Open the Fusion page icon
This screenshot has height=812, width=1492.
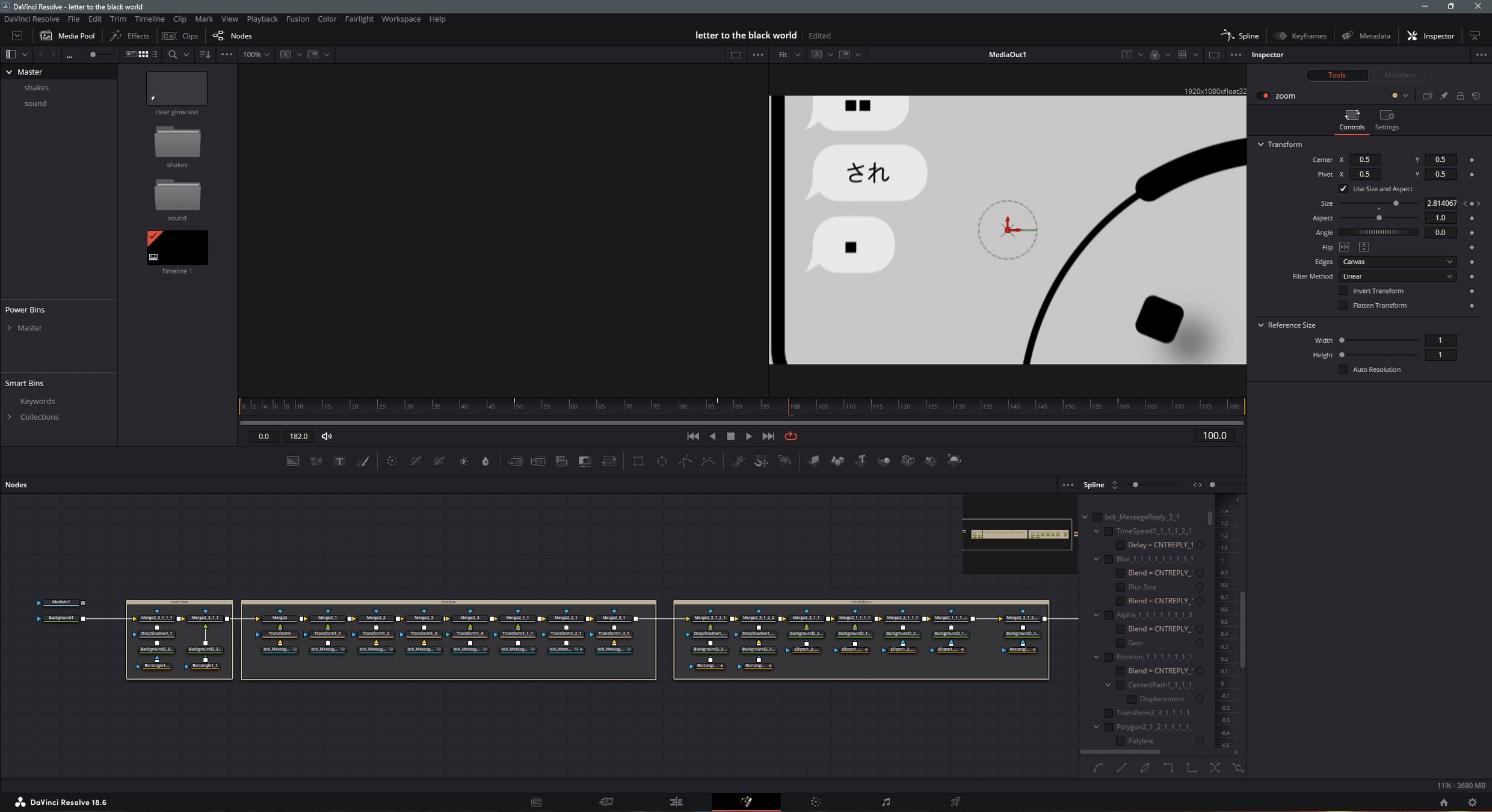coord(746,802)
